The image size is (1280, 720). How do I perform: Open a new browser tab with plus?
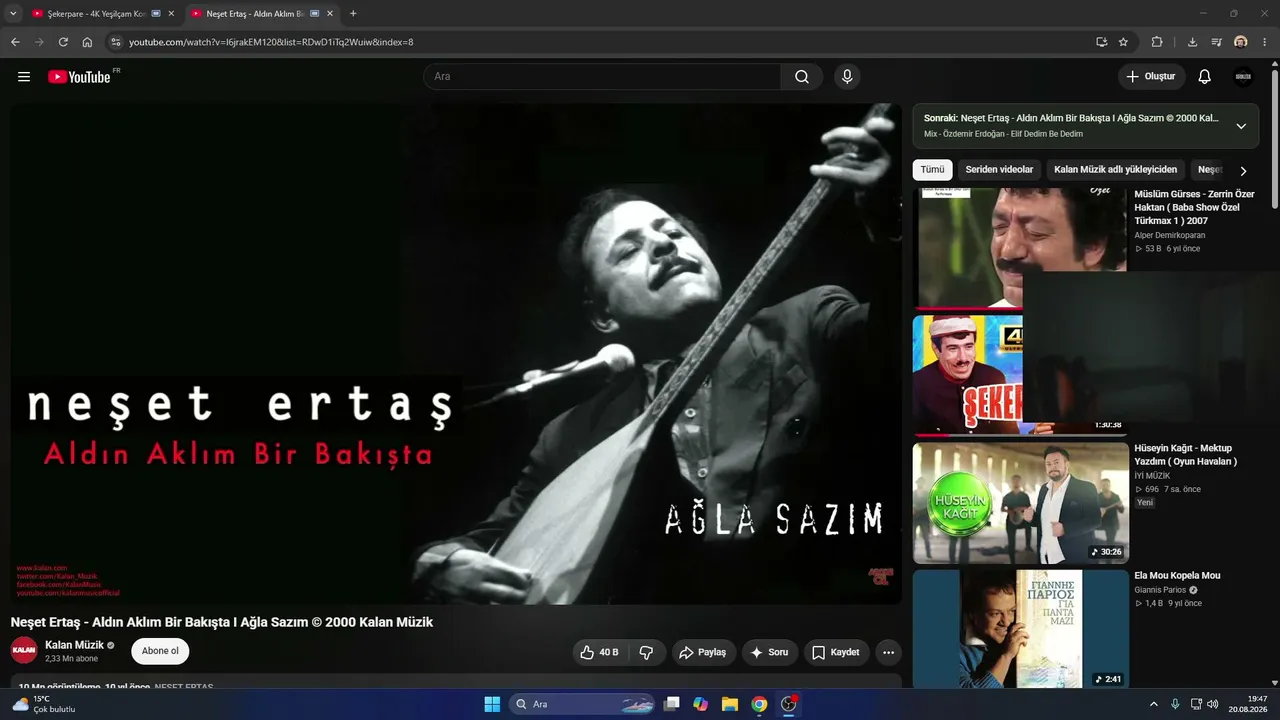tap(353, 14)
